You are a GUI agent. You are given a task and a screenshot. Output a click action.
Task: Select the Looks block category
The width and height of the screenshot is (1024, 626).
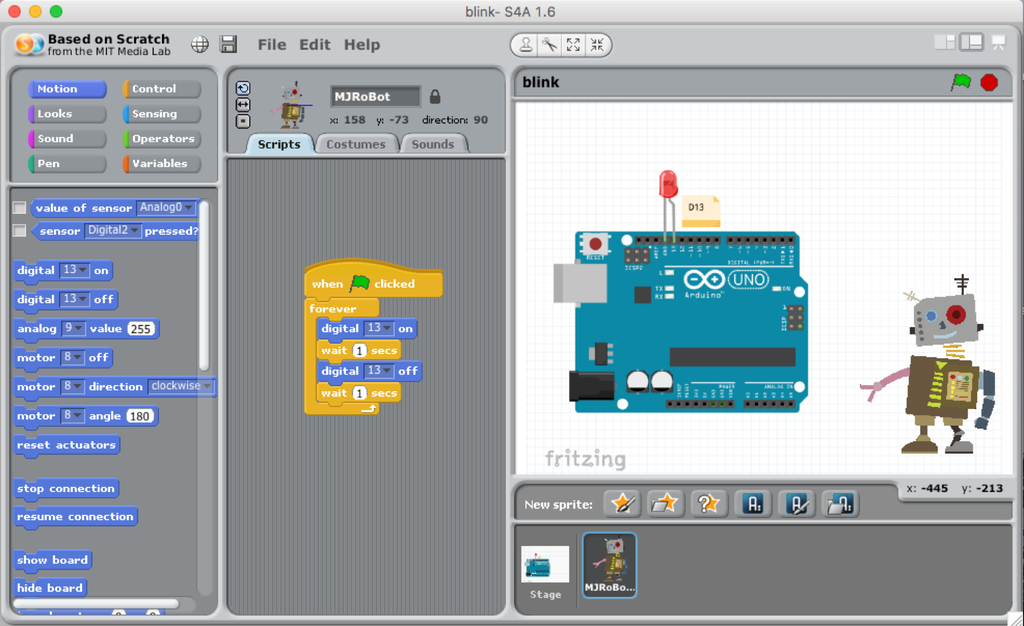tap(67, 114)
